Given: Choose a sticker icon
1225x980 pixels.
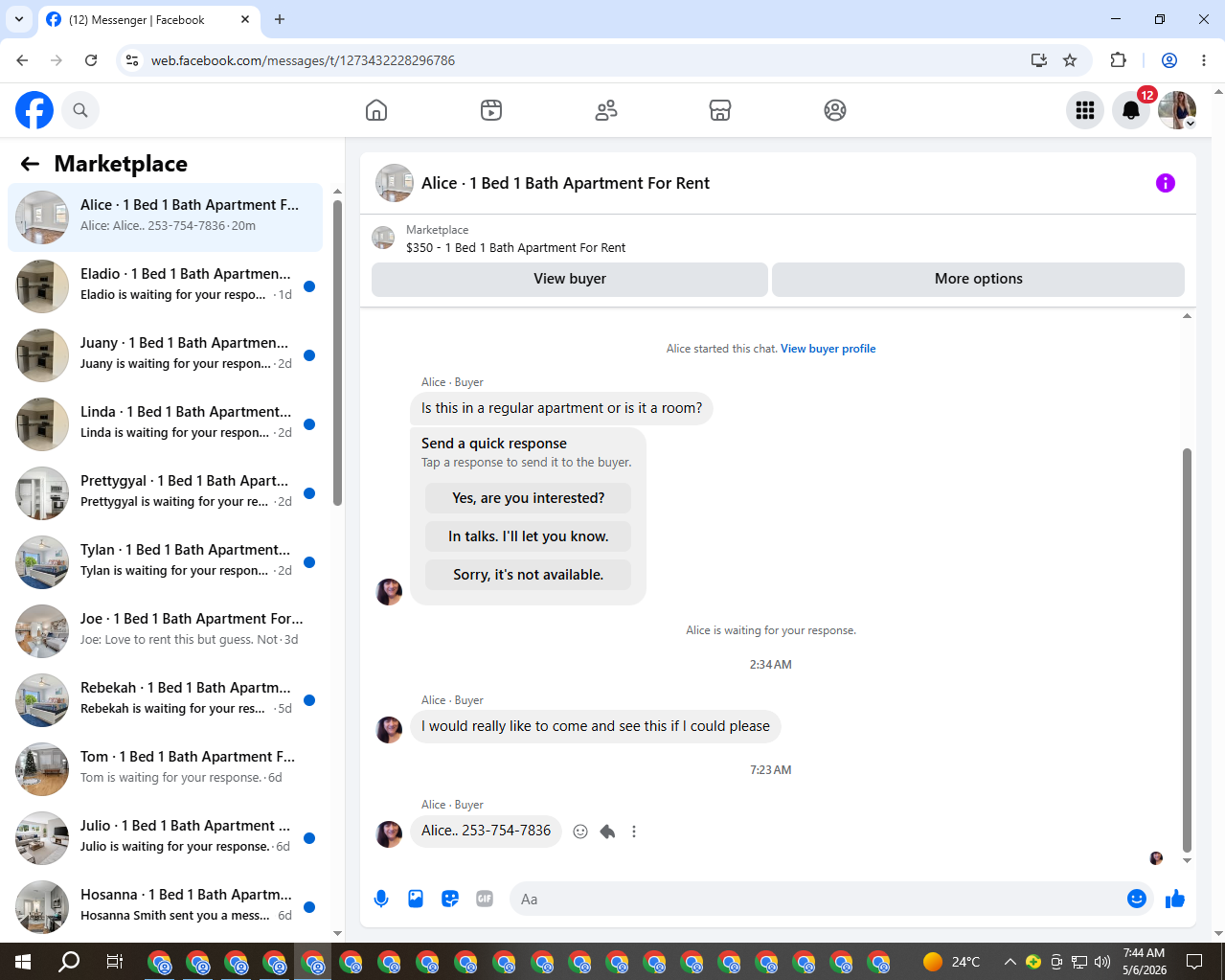Looking at the screenshot, I should [x=450, y=899].
